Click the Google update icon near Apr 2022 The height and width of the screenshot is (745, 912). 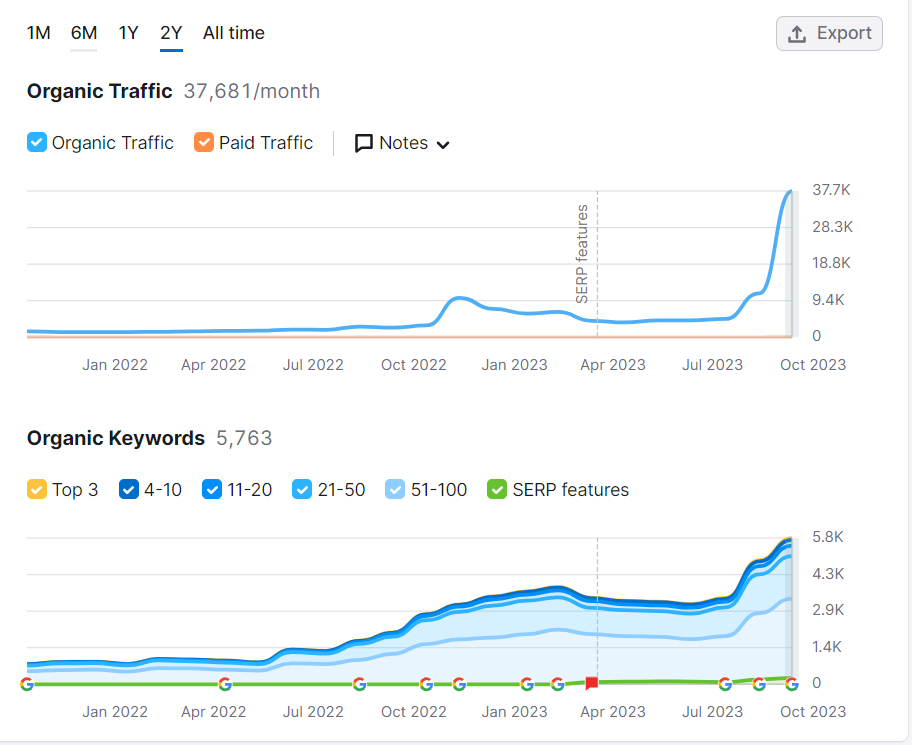225,685
